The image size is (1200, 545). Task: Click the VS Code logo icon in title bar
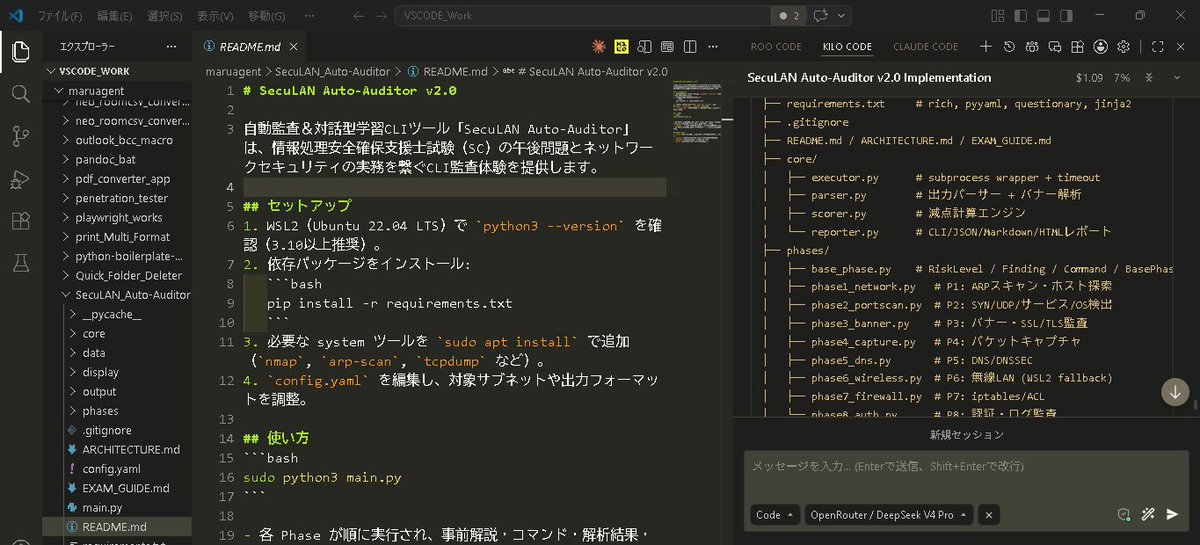(16, 16)
